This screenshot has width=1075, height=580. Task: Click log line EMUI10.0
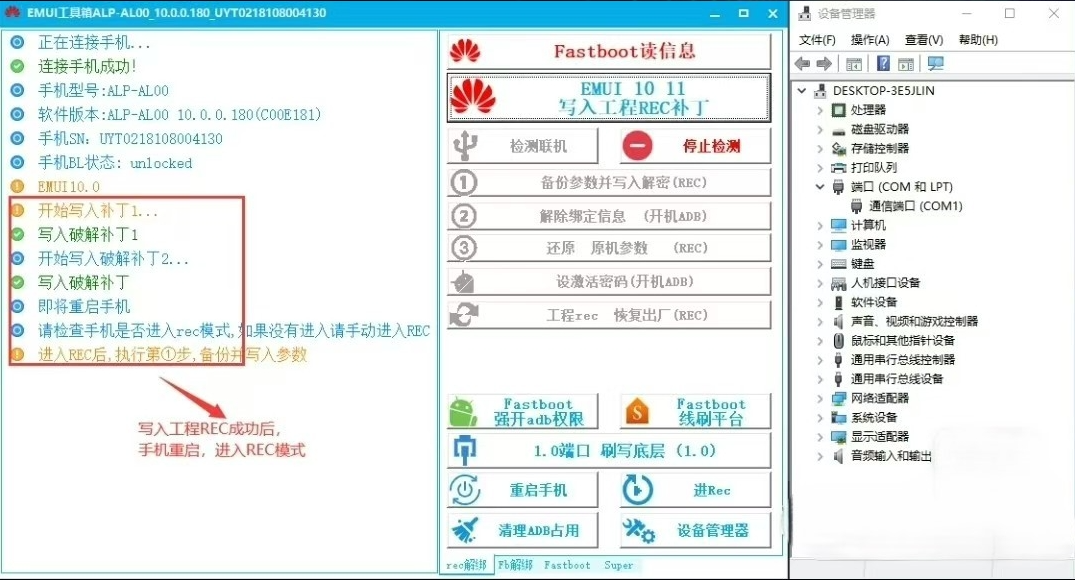tap(69, 186)
